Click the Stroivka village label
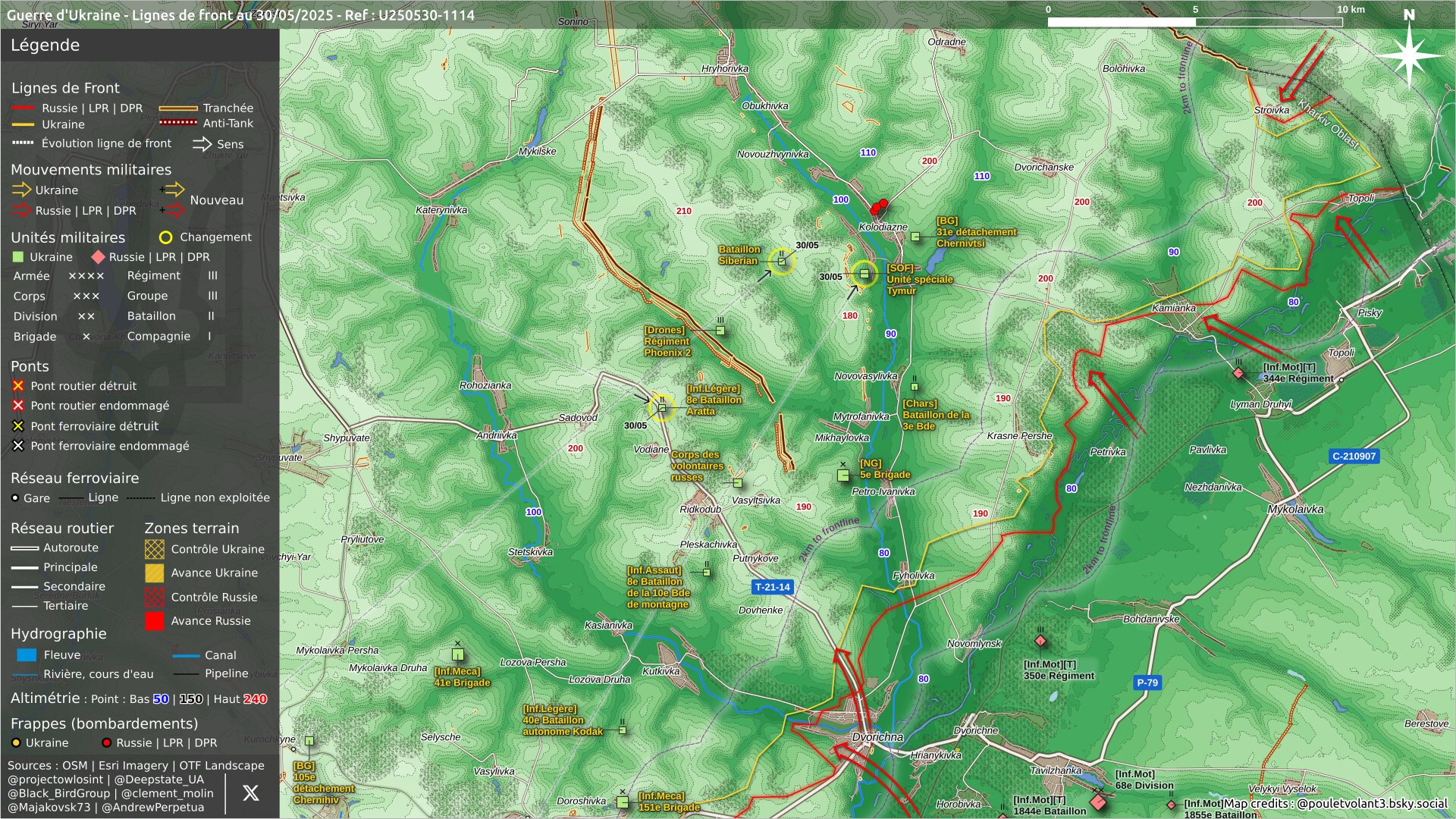The image size is (1456, 819). [x=1271, y=110]
